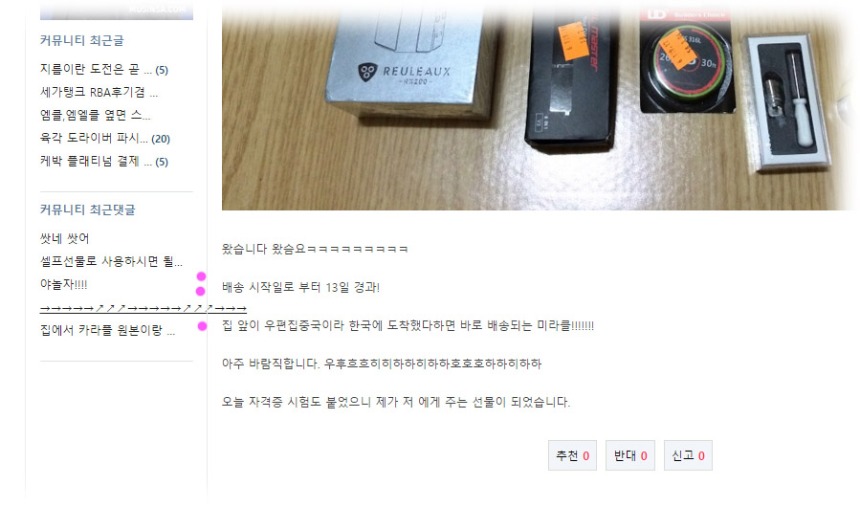Open the post 지름이란 도전은 곧
Screen dimensions: 860x513
click(x=96, y=69)
